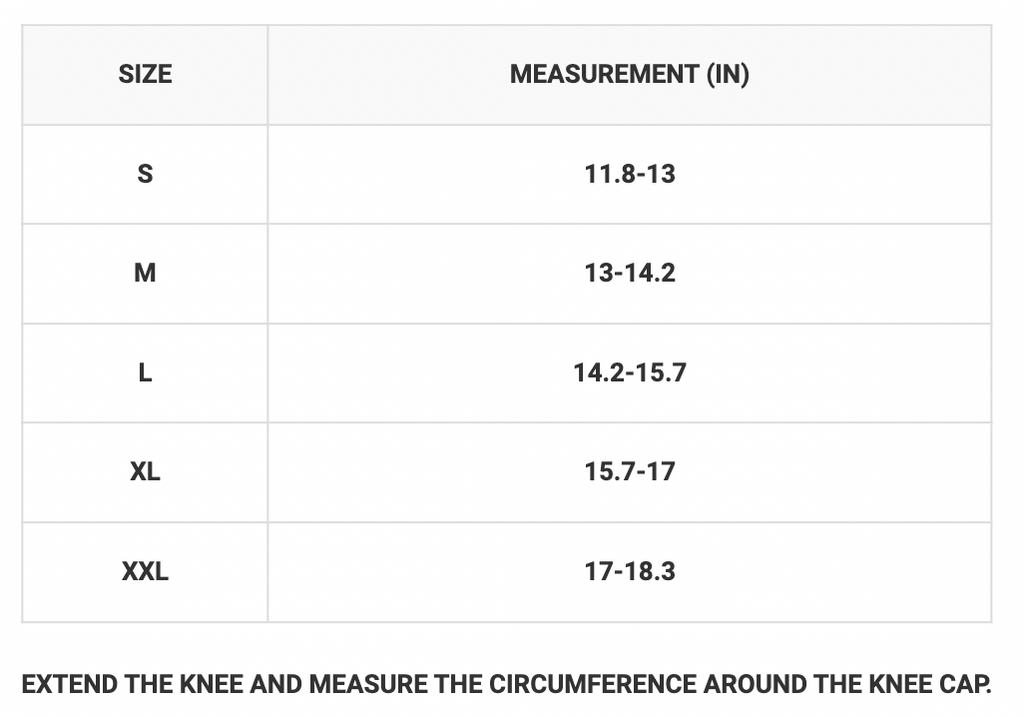The image size is (1024, 717).
Task: Select the L size cell
Action: [145, 373]
